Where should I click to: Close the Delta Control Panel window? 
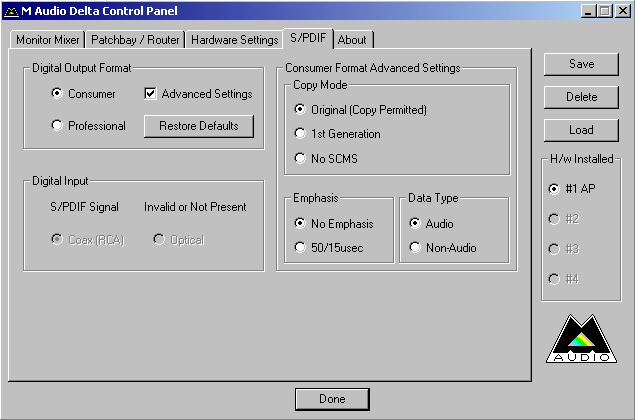pyautogui.click(x=623, y=11)
